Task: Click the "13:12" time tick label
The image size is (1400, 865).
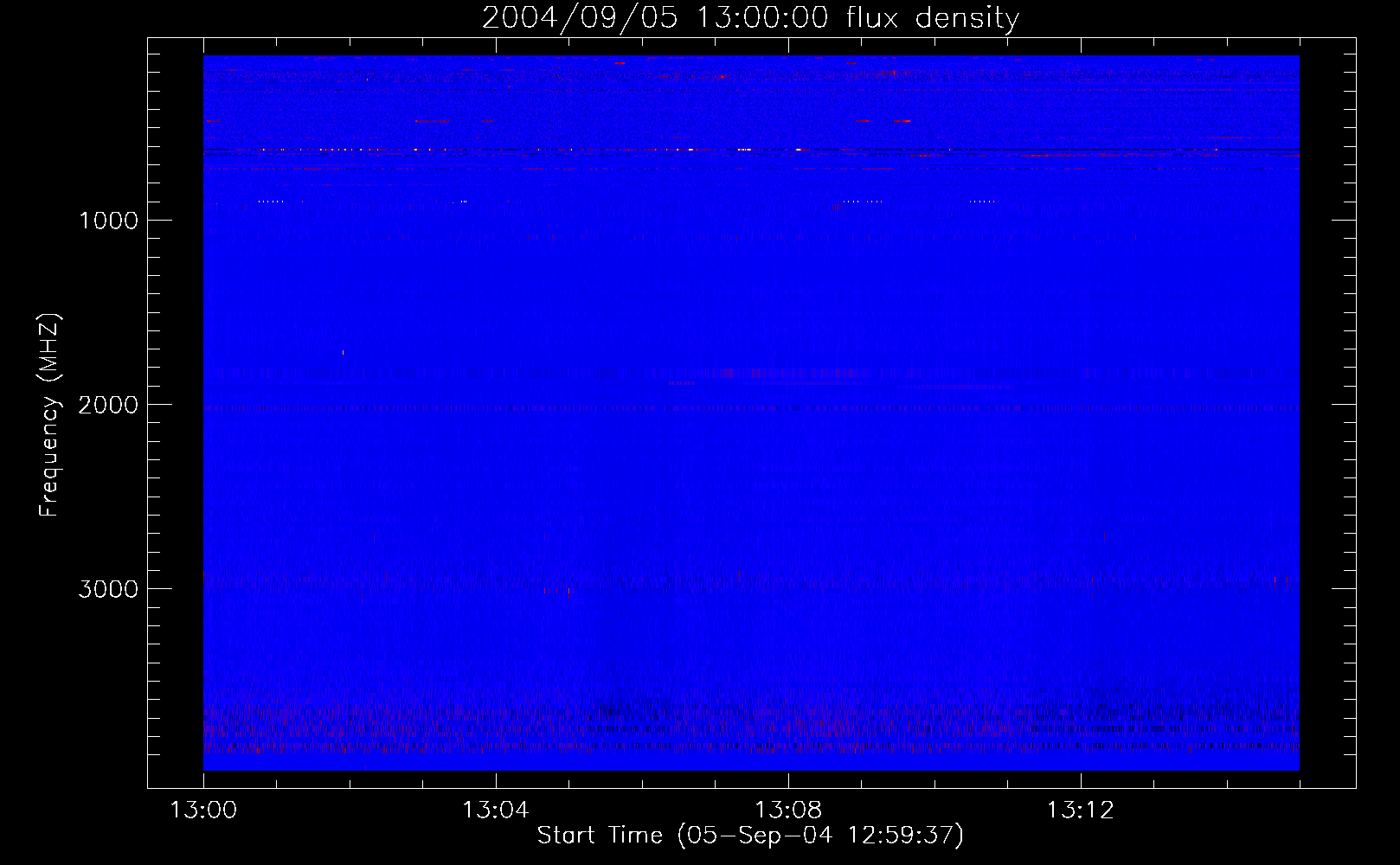Action: coord(1080,811)
